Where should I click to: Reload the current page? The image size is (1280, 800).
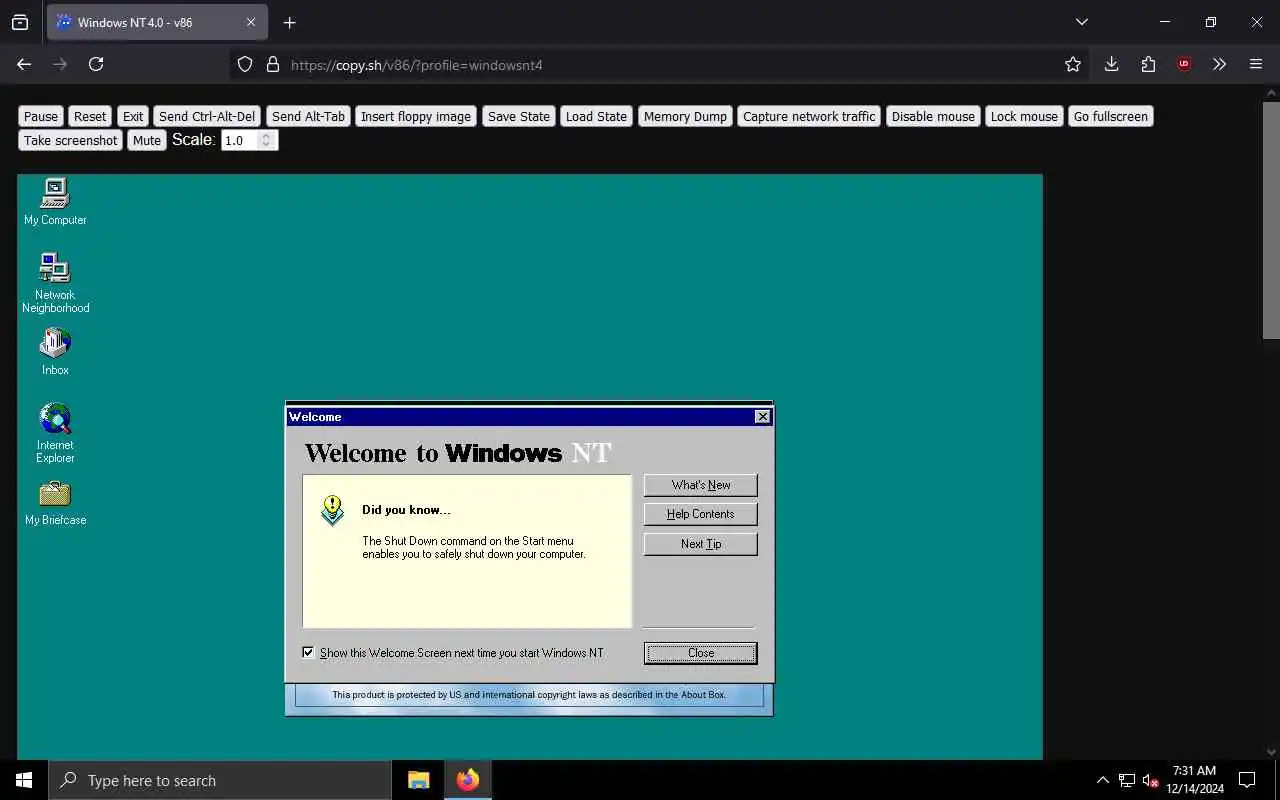[96, 64]
